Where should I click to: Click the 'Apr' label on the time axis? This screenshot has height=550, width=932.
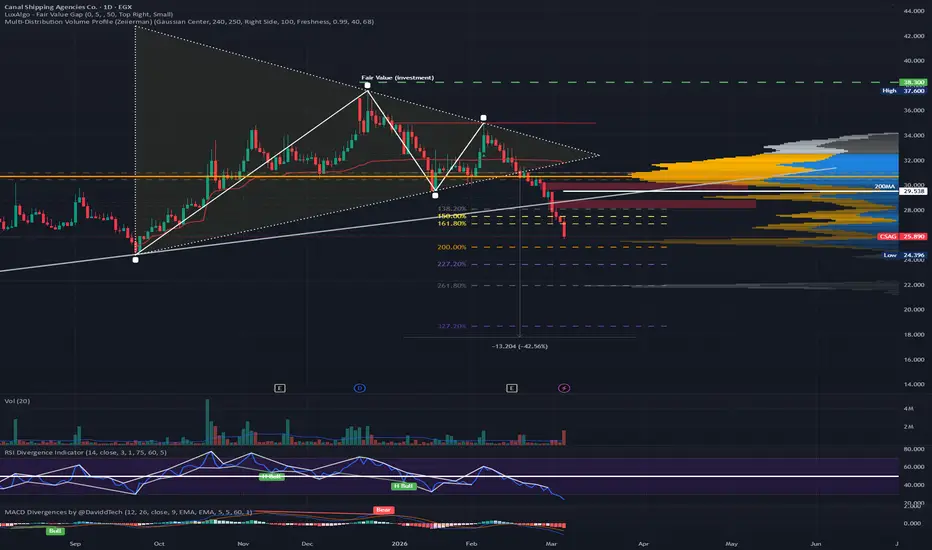(x=643, y=543)
